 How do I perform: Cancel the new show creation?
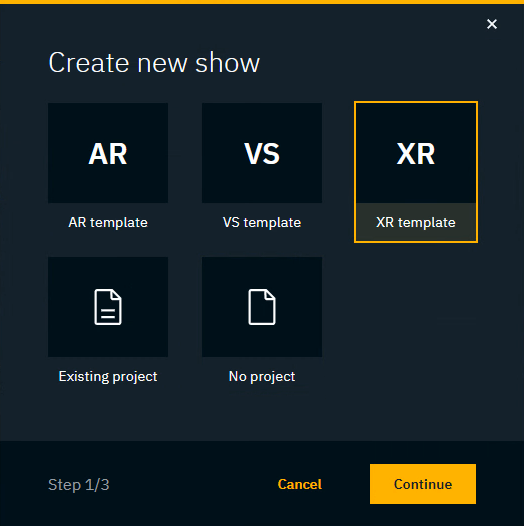[x=300, y=484]
